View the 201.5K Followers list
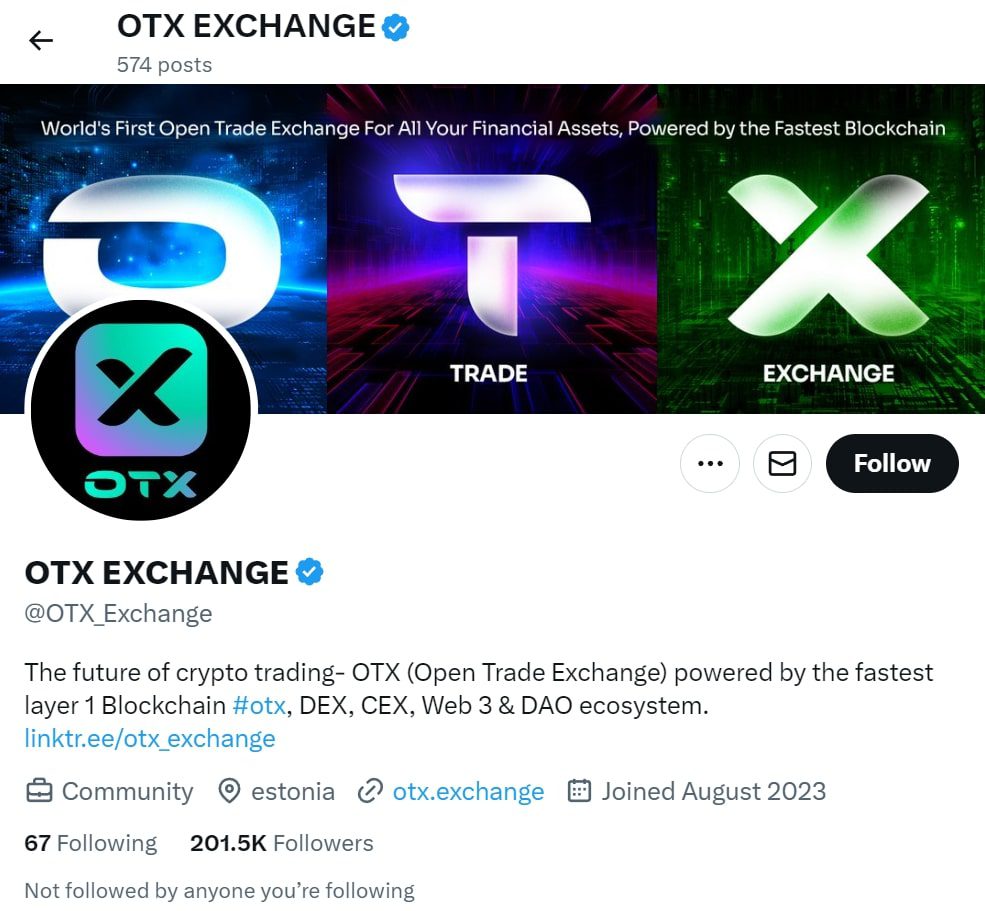The image size is (985, 911). pyautogui.click(x=281, y=843)
